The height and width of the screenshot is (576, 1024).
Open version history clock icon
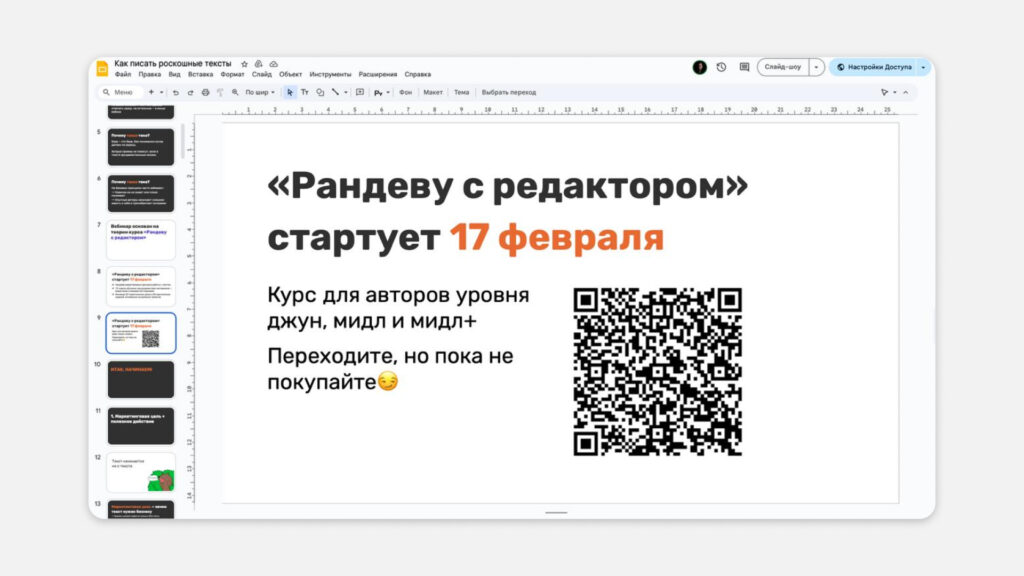point(722,67)
